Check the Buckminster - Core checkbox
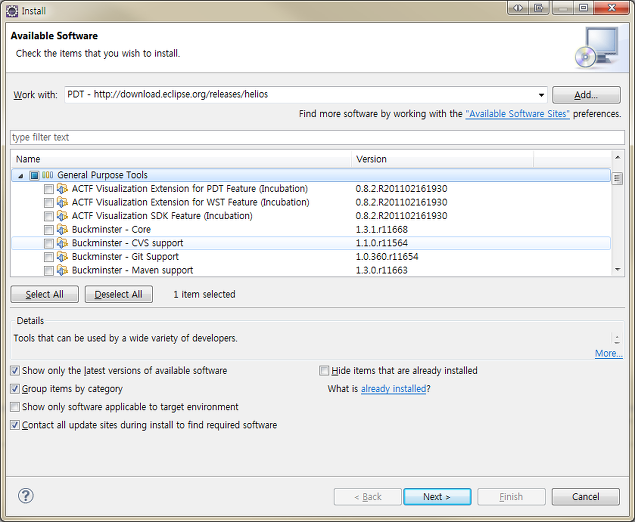The image size is (635, 522). 49,230
